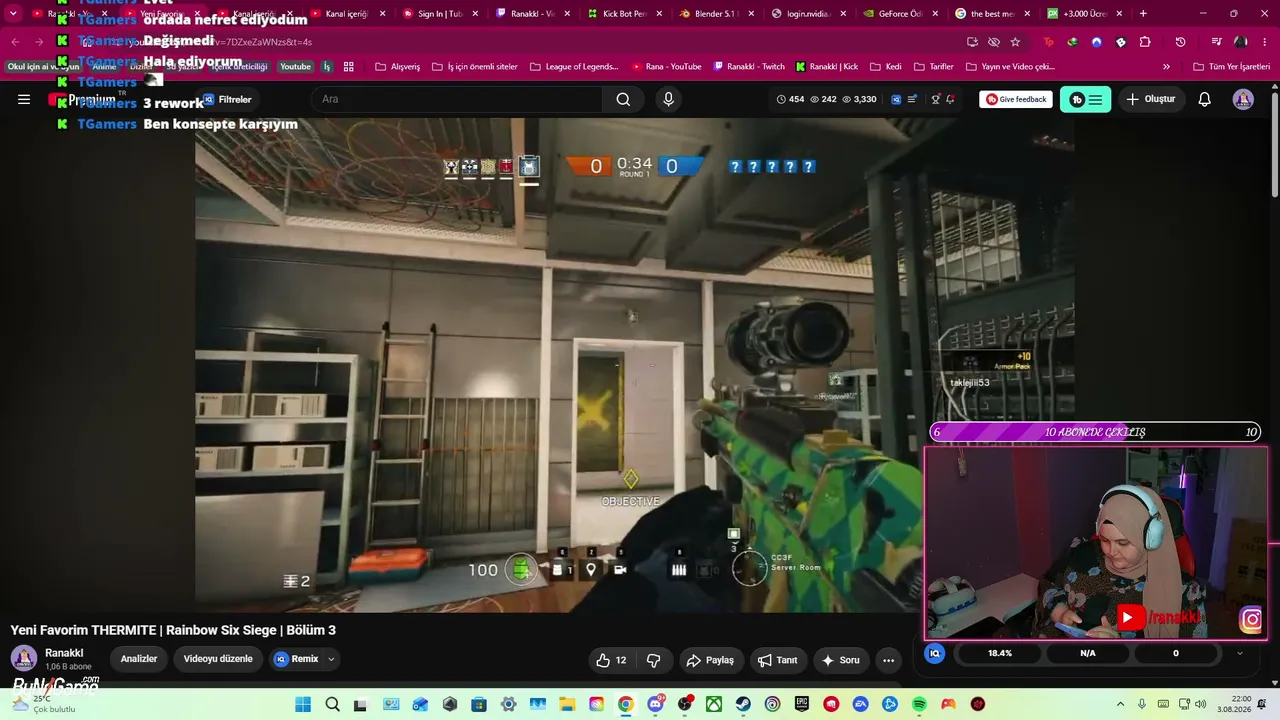Toggle the crossed-eye tracking protection icon
The width and height of the screenshot is (1280, 720).
tap(993, 42)
